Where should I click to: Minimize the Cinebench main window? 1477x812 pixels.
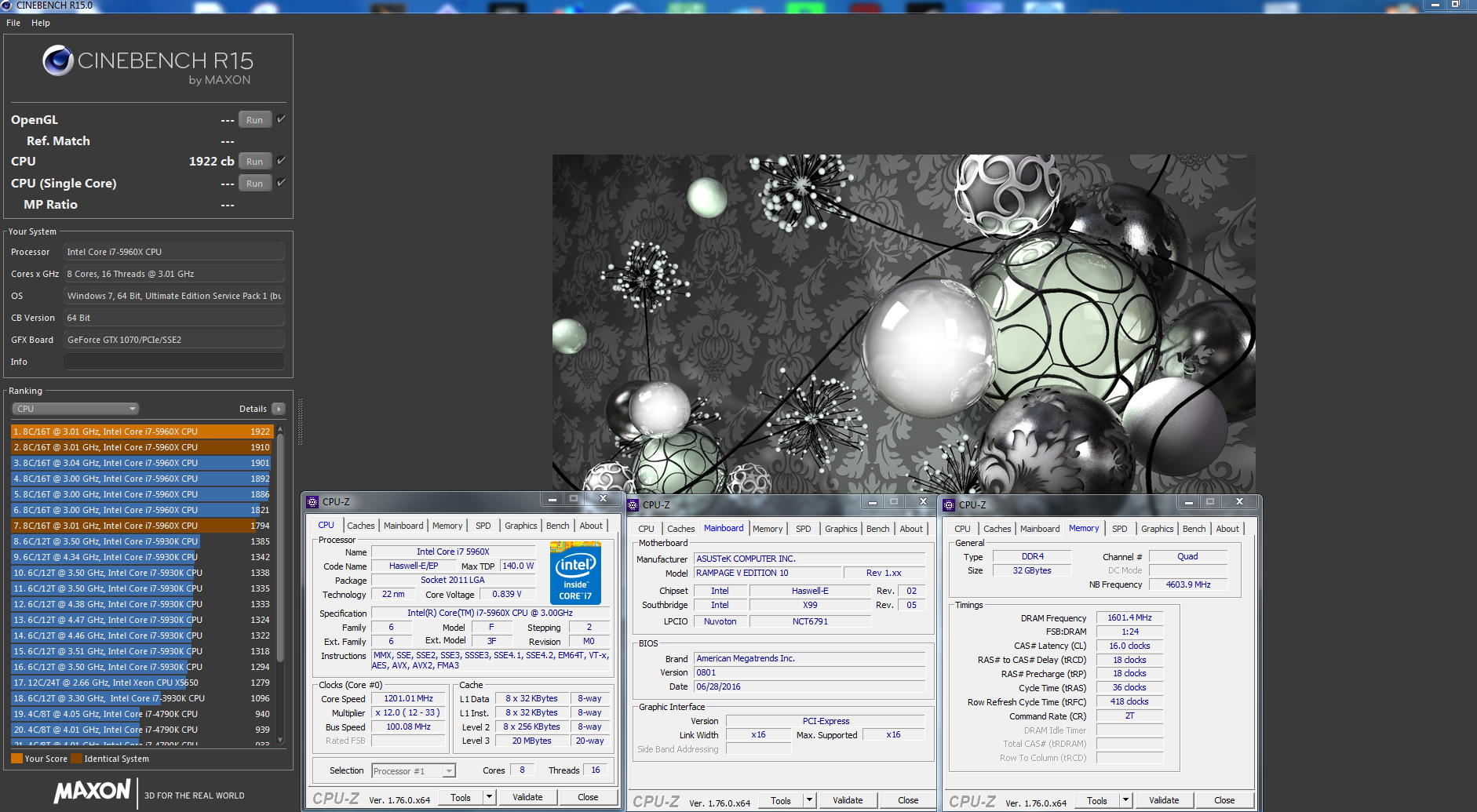[x=1435, y=5]
